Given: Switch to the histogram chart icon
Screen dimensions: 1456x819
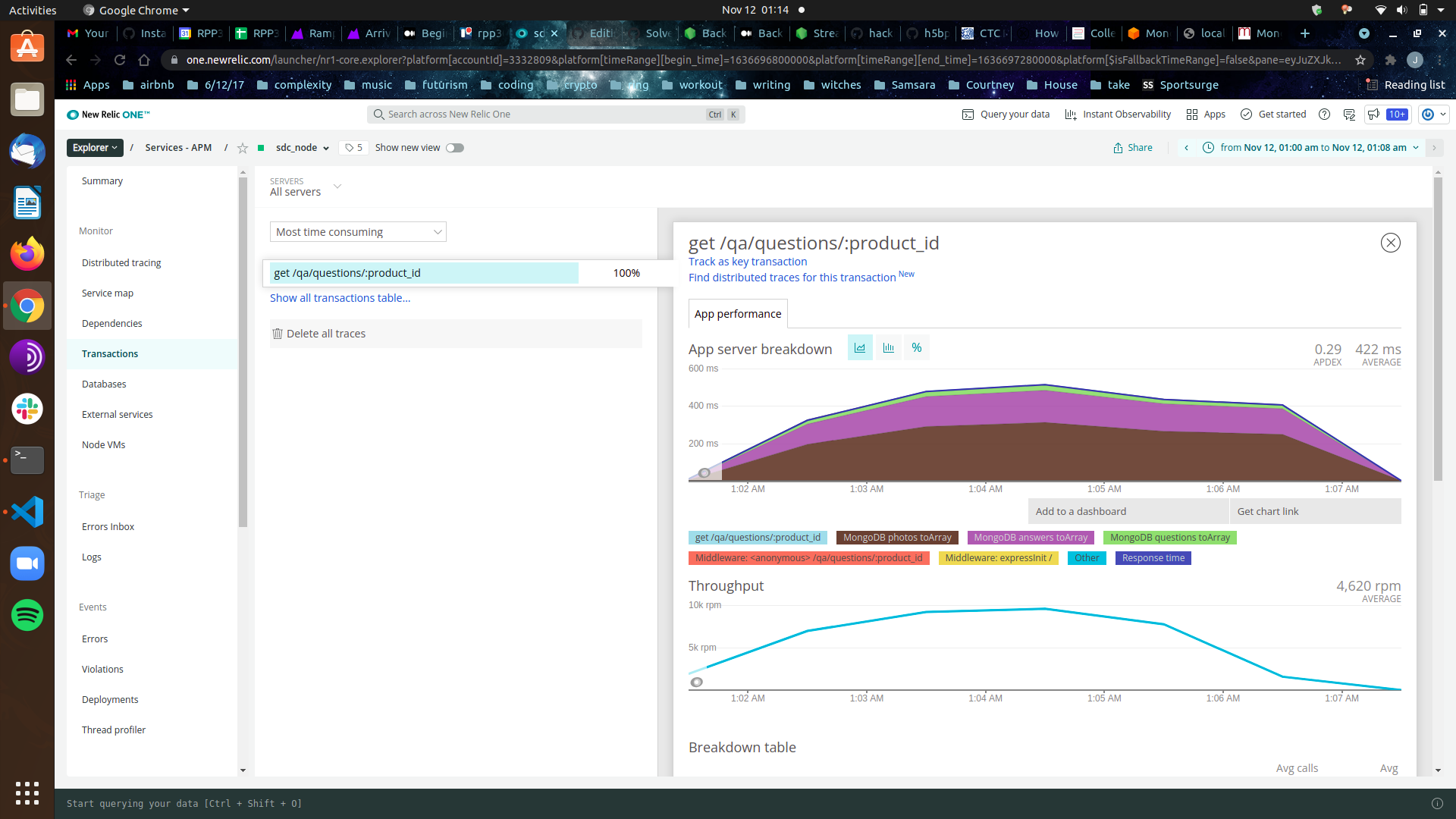Looking at the screenshot, I should click(888, 347).
